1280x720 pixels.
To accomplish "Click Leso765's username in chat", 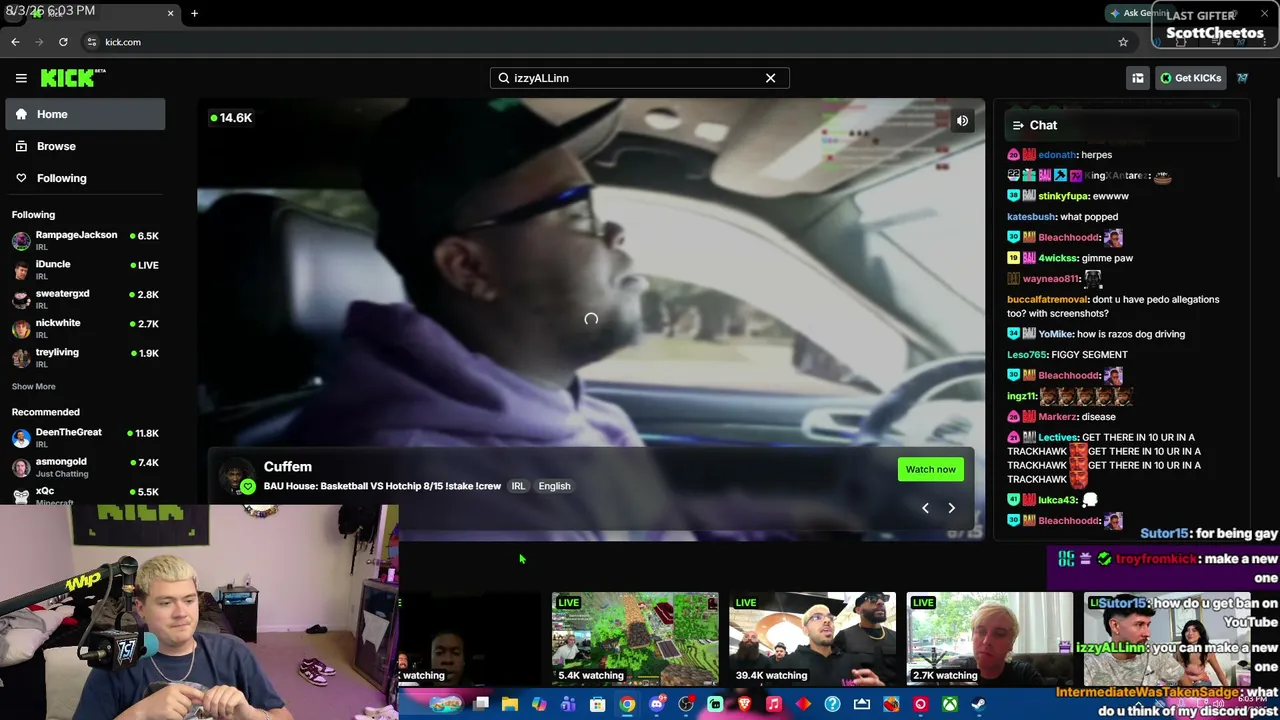I will coord(1028,354).
